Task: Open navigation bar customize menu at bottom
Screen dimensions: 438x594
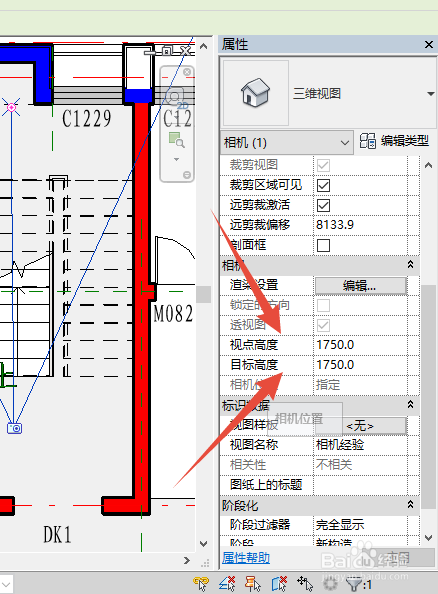Action: click(x=187, y=175)
